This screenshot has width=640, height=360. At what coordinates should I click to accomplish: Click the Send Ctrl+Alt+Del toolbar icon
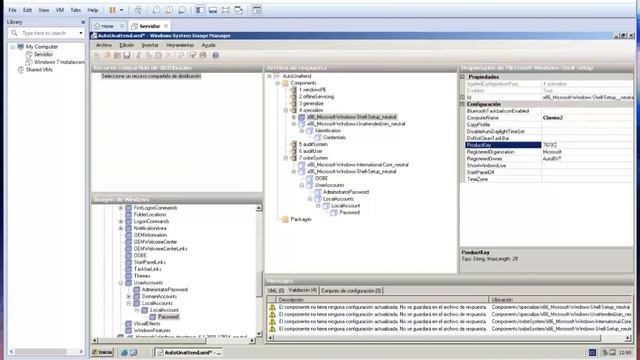click(x=138, y=10)
